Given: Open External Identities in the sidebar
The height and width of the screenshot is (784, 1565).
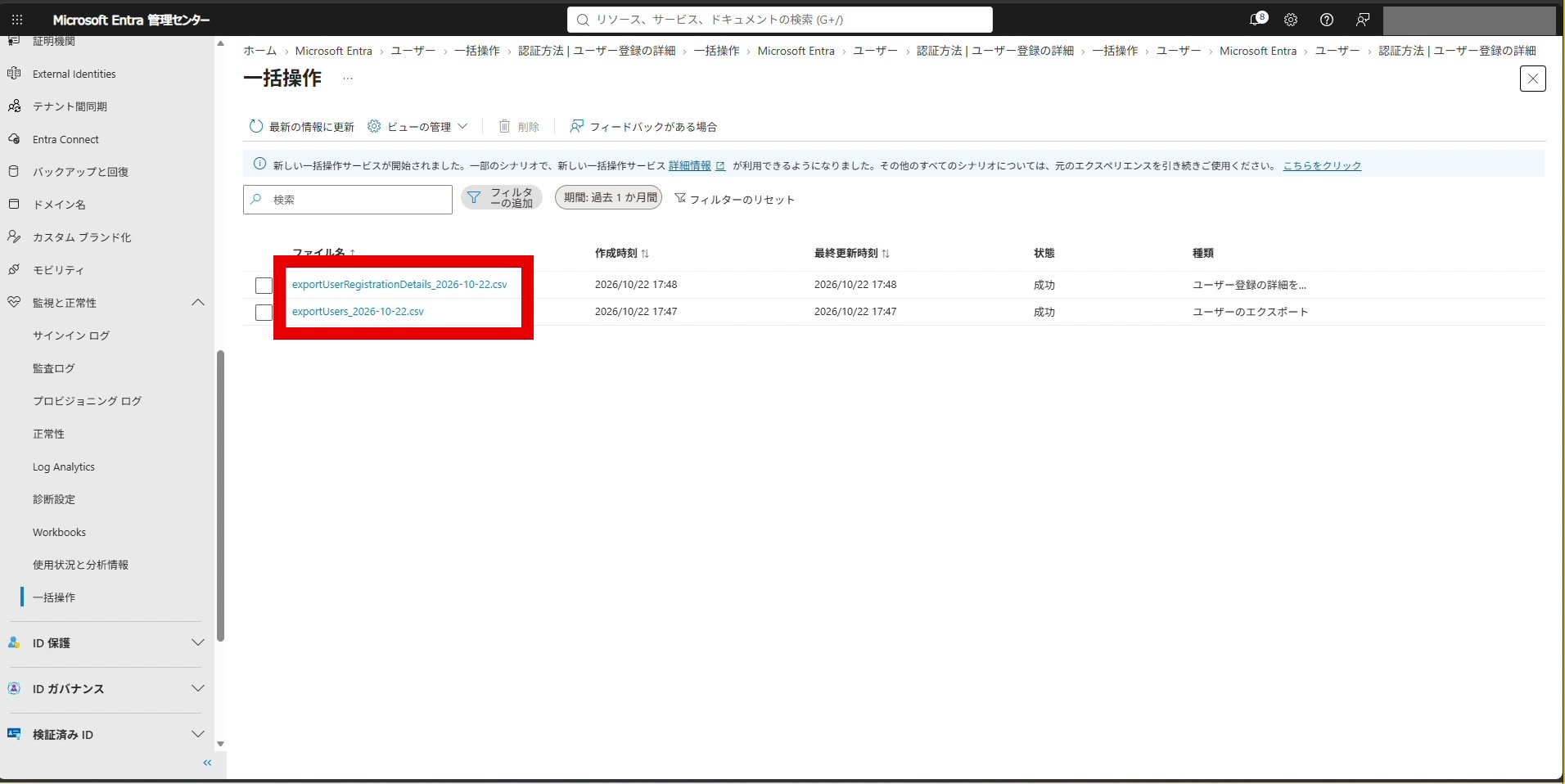Looking at the screenshot, I should tap(74, 74).
